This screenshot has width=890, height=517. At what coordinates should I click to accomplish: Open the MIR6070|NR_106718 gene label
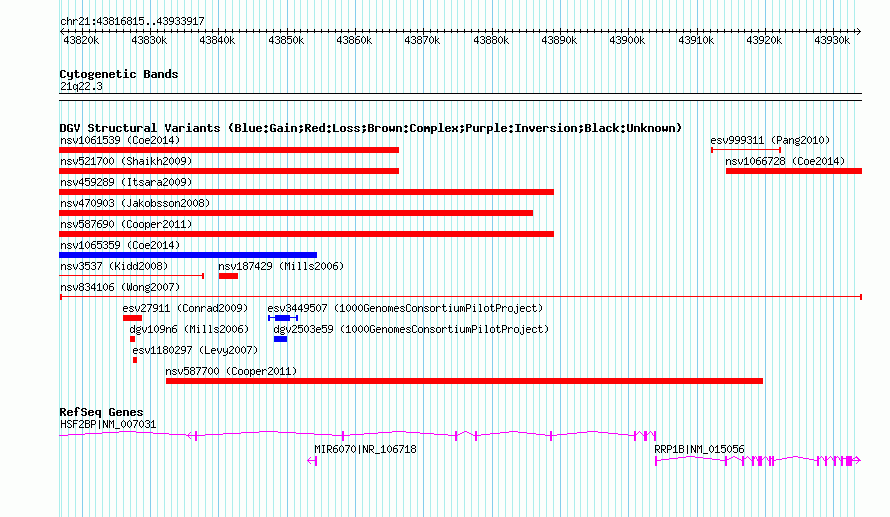tap(365, 449)
